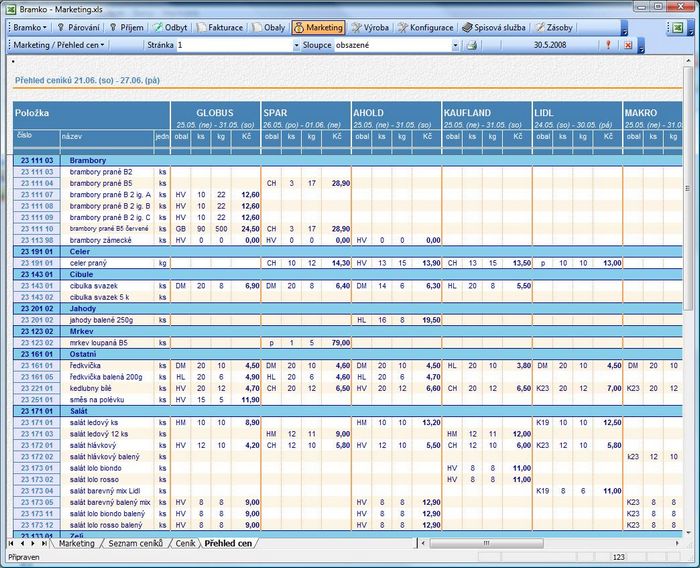Switch to the Ceník sheet tab
700x568 pixels.
185,543
